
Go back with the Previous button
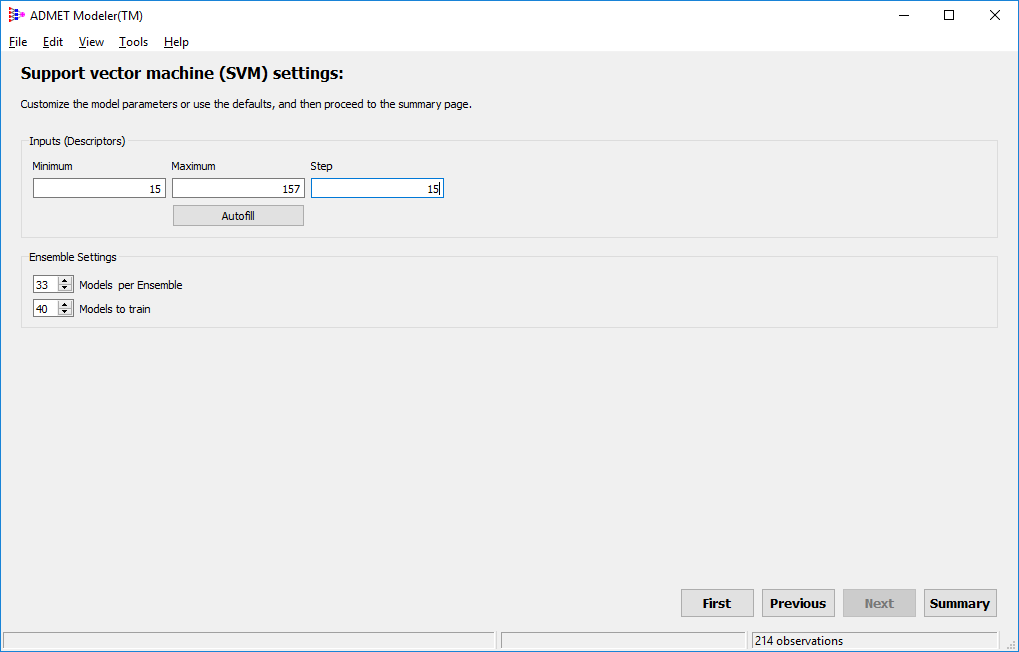coord(798,603)
